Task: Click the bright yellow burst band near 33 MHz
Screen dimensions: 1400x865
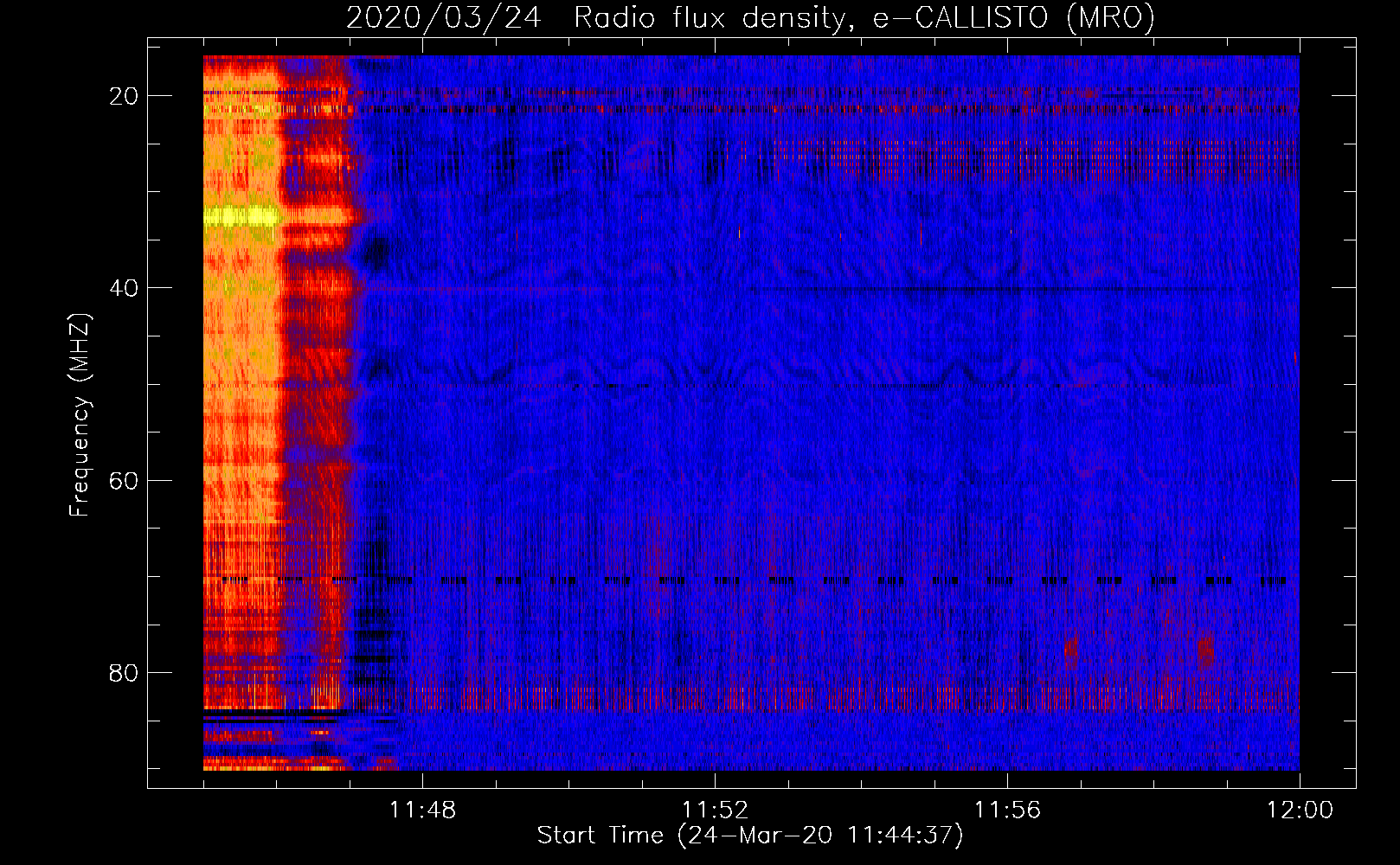Action: (241, 216)
